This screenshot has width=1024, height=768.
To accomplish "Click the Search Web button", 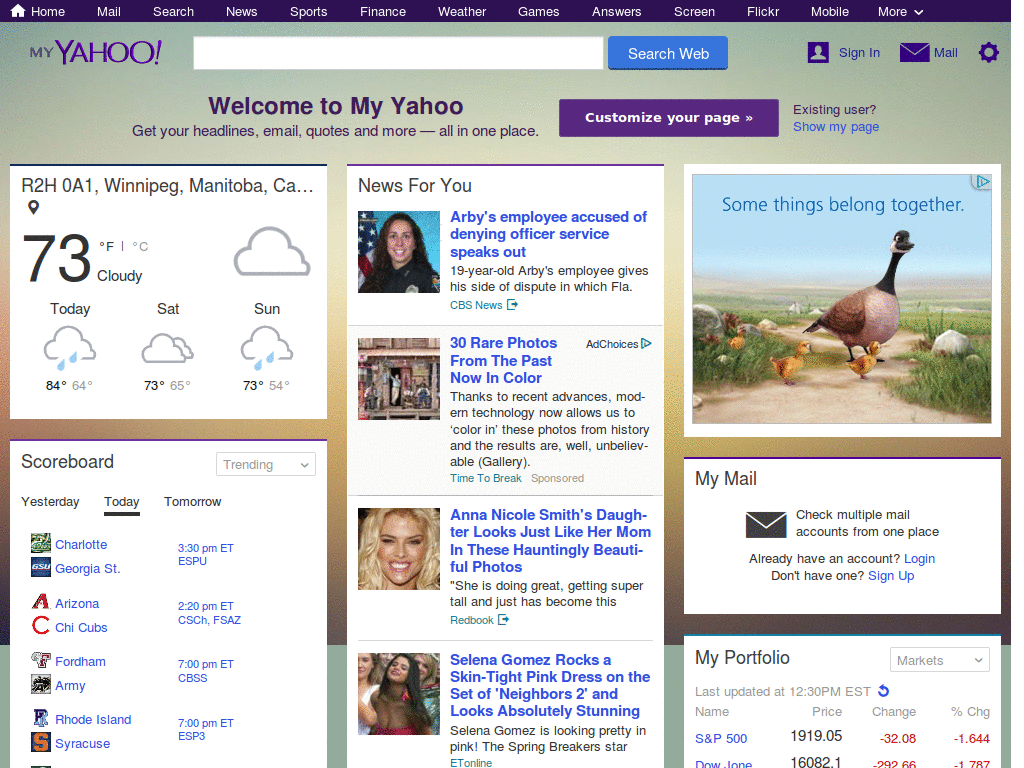I will pos(667,53).
